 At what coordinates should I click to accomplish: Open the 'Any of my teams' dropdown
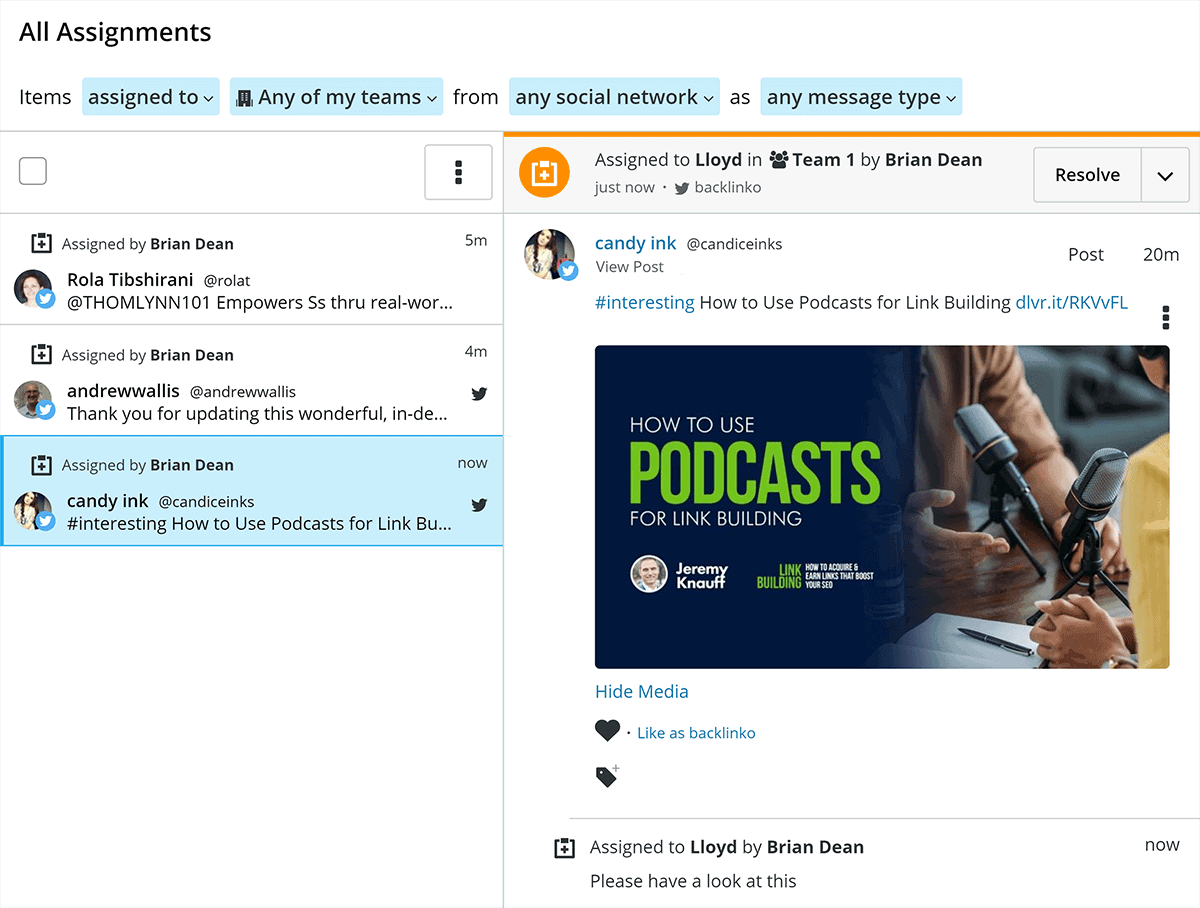(x=336, y=97)
